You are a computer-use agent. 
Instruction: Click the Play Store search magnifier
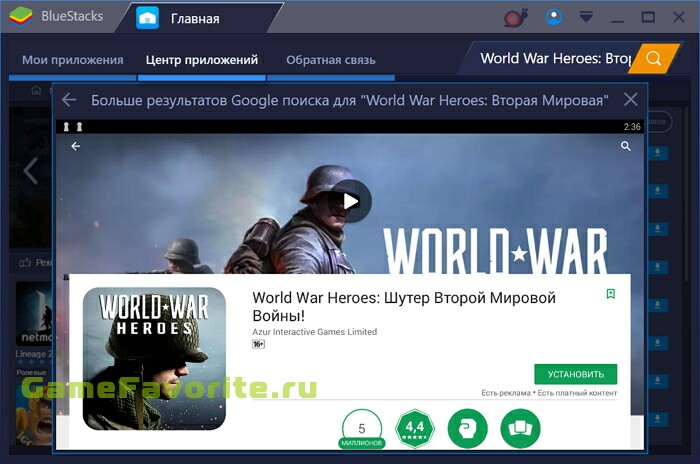(625, 146)
